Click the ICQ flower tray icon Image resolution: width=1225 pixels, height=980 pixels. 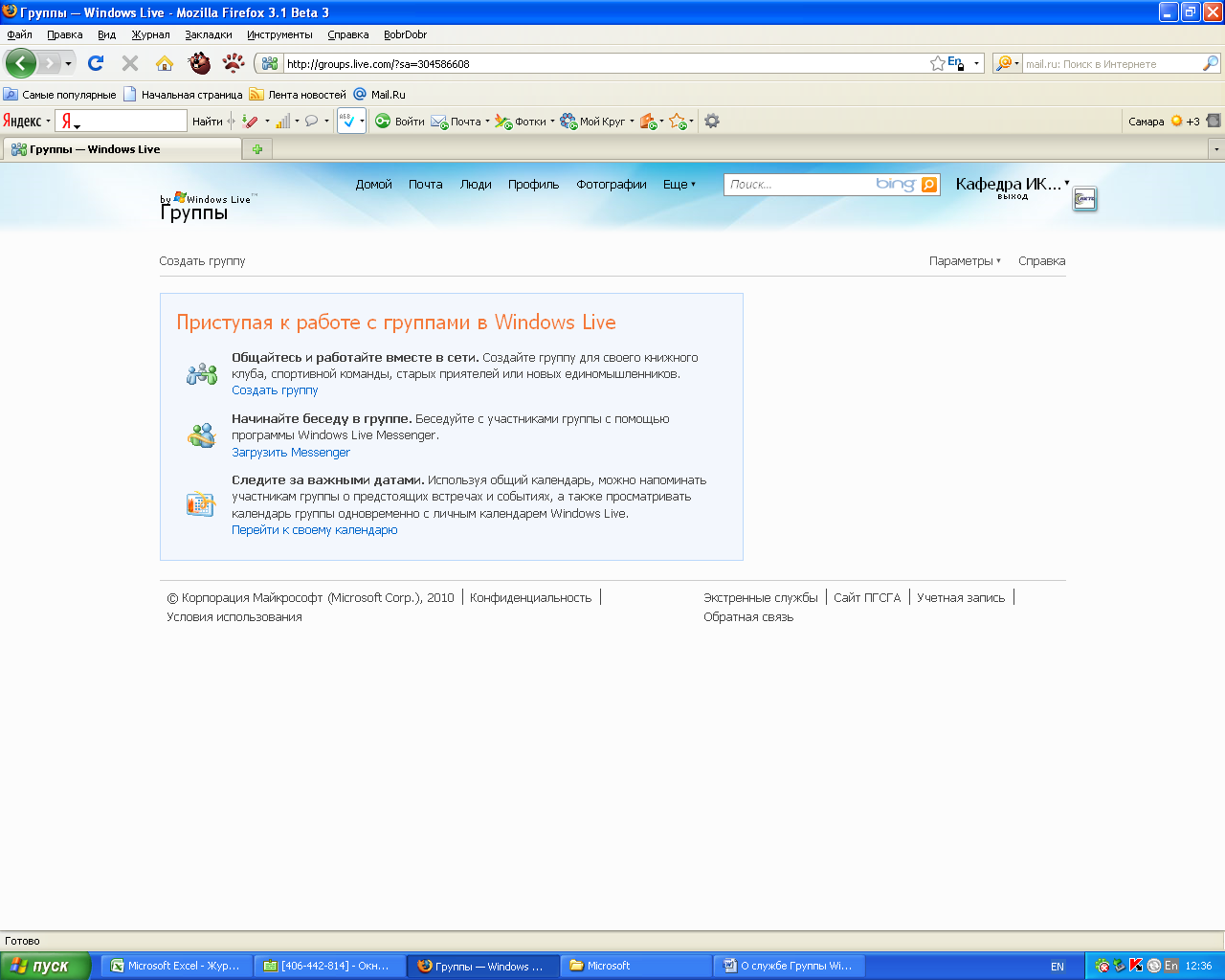click(1102, 966)
